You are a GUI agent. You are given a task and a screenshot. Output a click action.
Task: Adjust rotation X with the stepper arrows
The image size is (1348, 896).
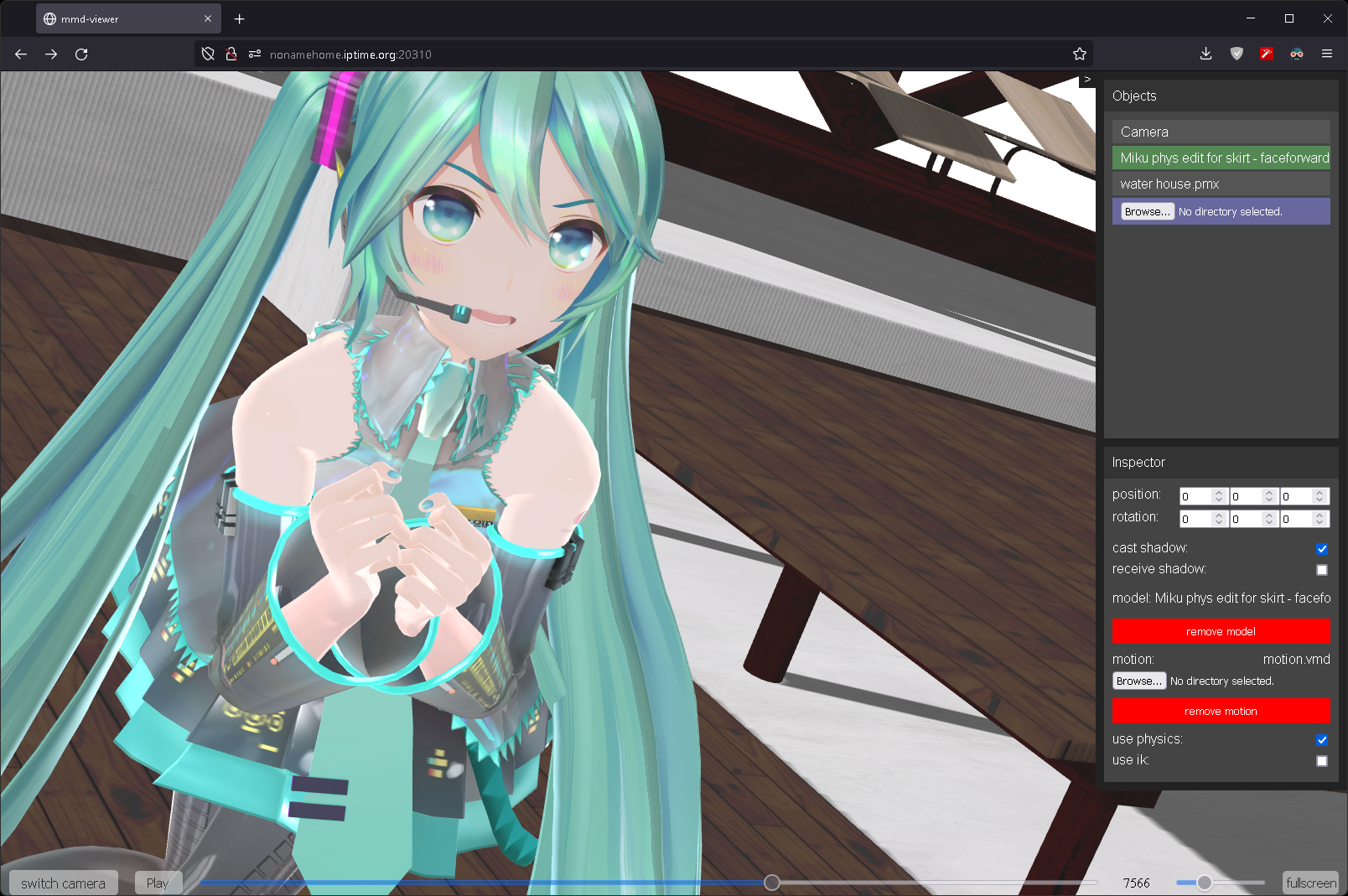(x=1219, y=519)
